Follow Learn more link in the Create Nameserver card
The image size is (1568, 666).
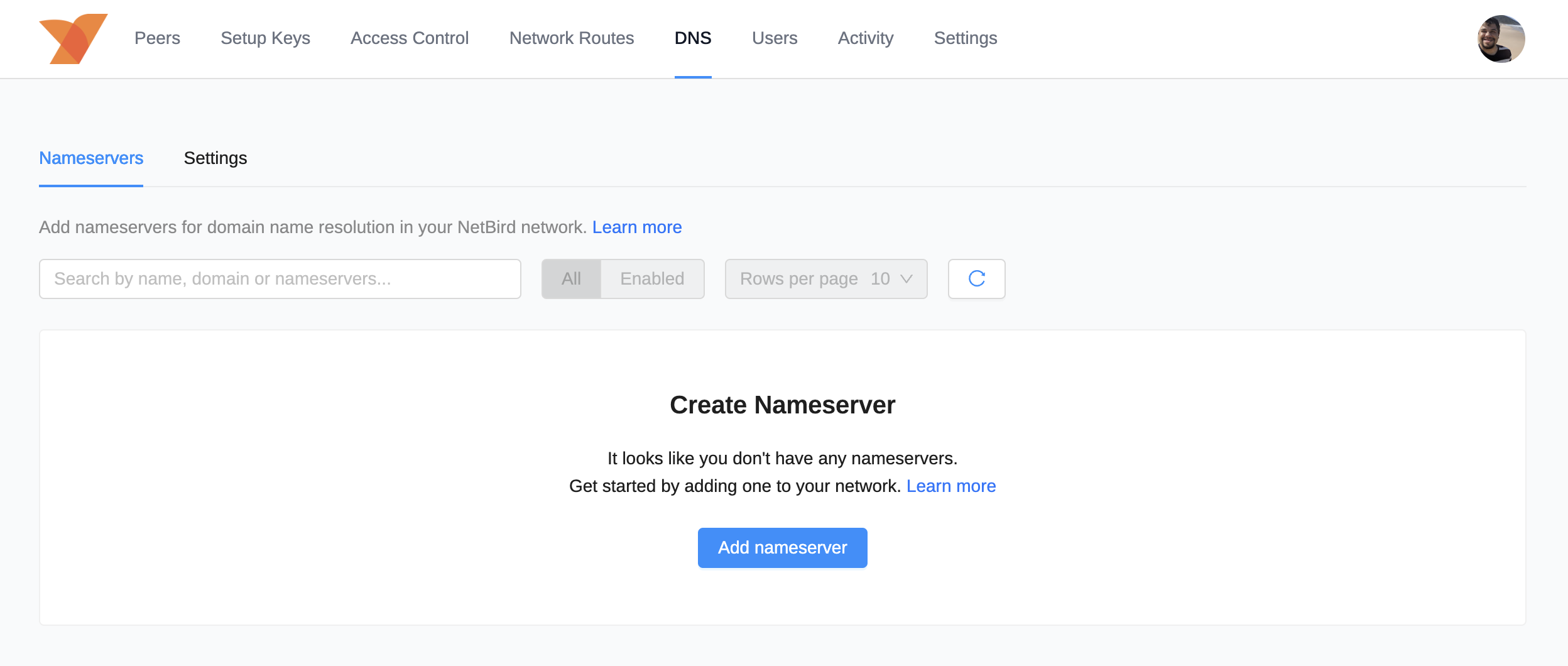pos(950,486)
